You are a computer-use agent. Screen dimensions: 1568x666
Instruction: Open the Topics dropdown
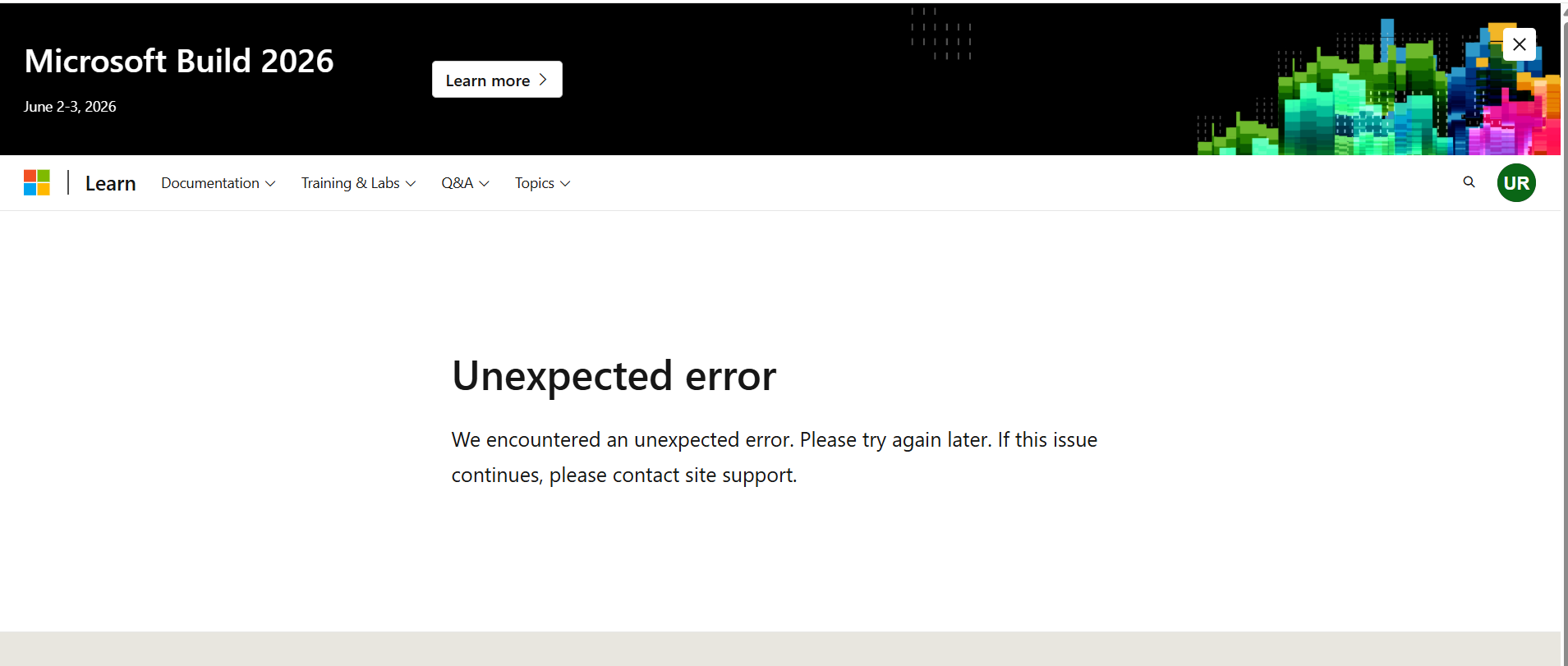pyautogui.click(x=541, y=182)
